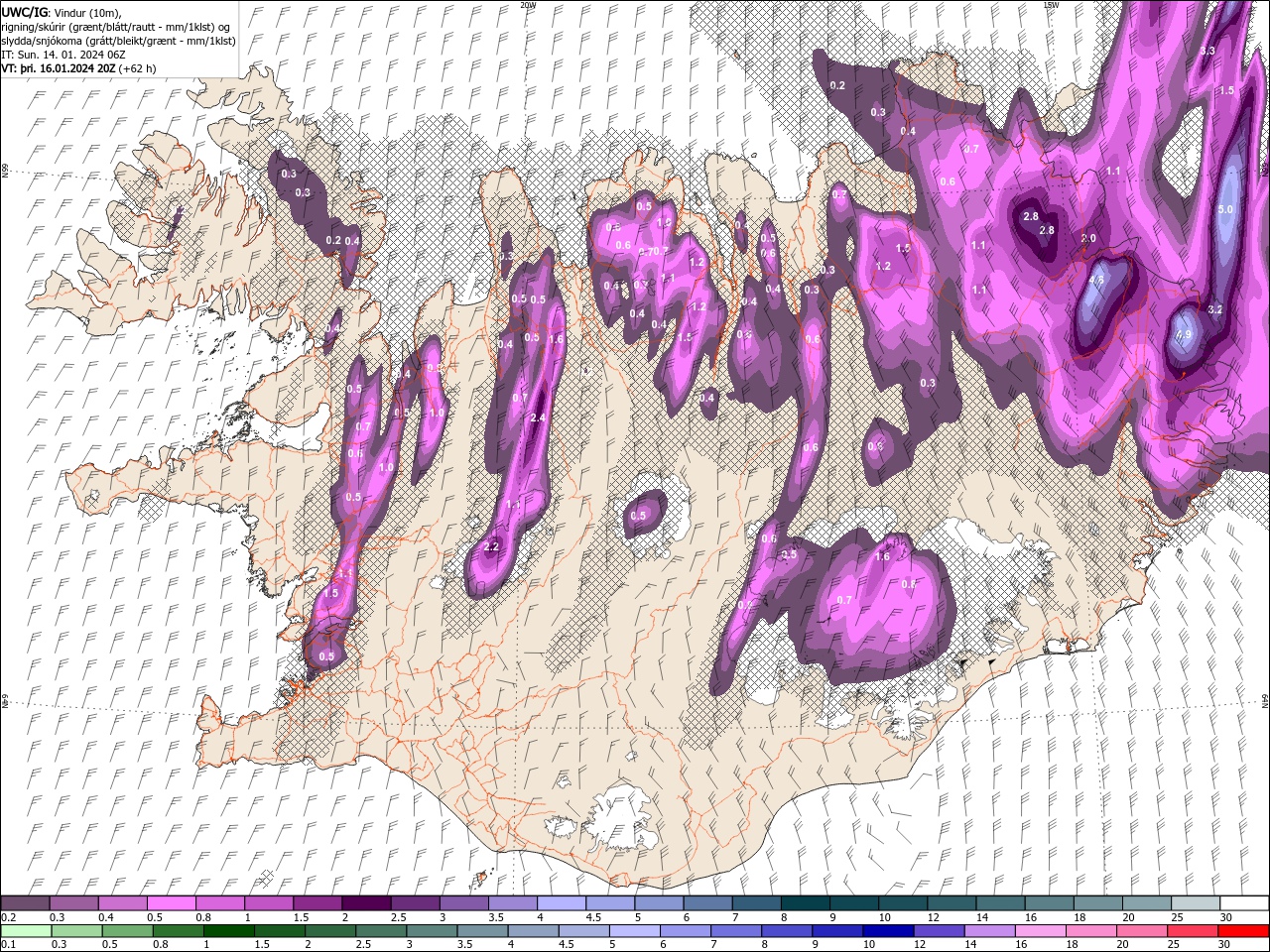The image size is (1270, 952).
Task: Select the upper legend swatch between 10 and 12
Action: tap(902, 903)
